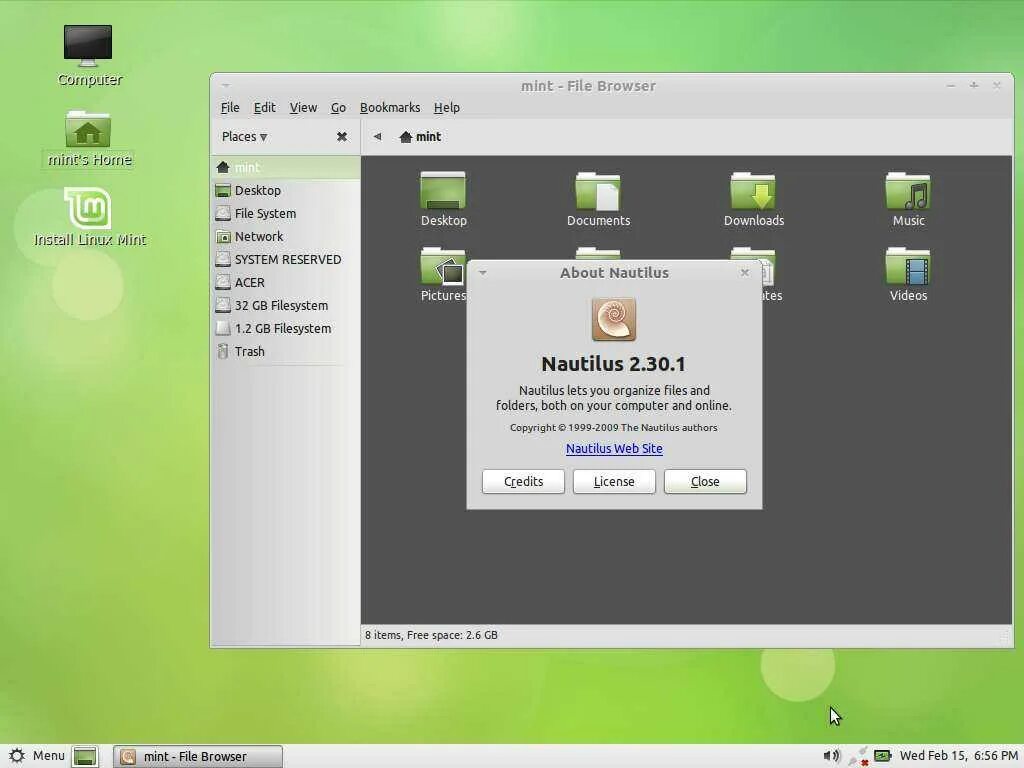Image resolution: width=1024 pixels, height=768 pixels.
Task: Open the View menu
Action: [x=303, y=108]
